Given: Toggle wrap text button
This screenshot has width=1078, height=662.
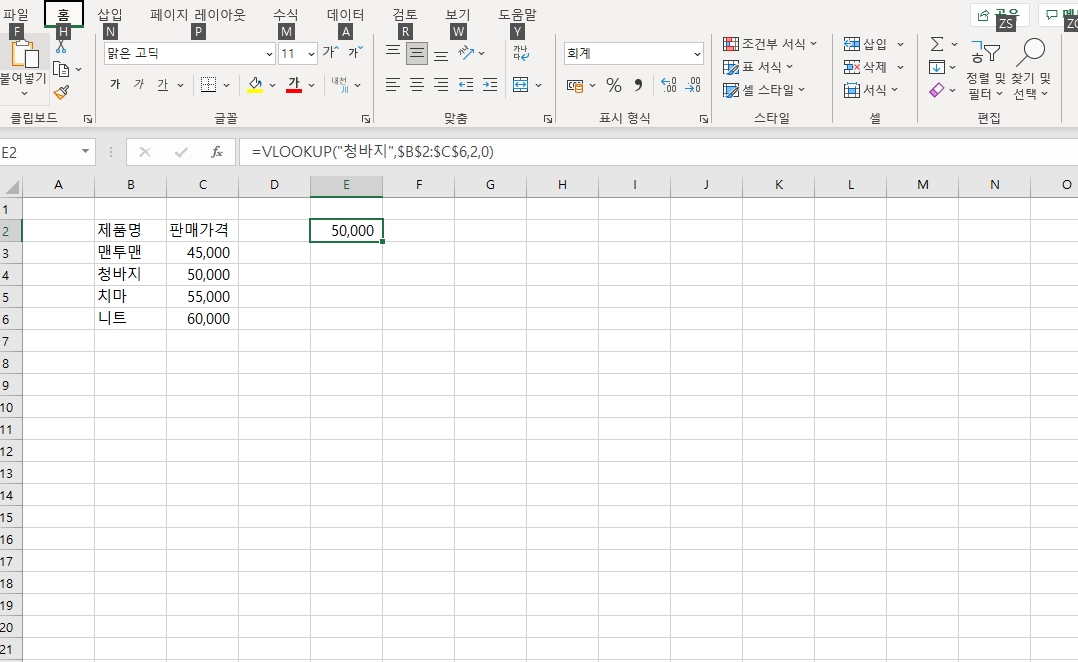Looking at the screenshot, I should pos(520,53).
